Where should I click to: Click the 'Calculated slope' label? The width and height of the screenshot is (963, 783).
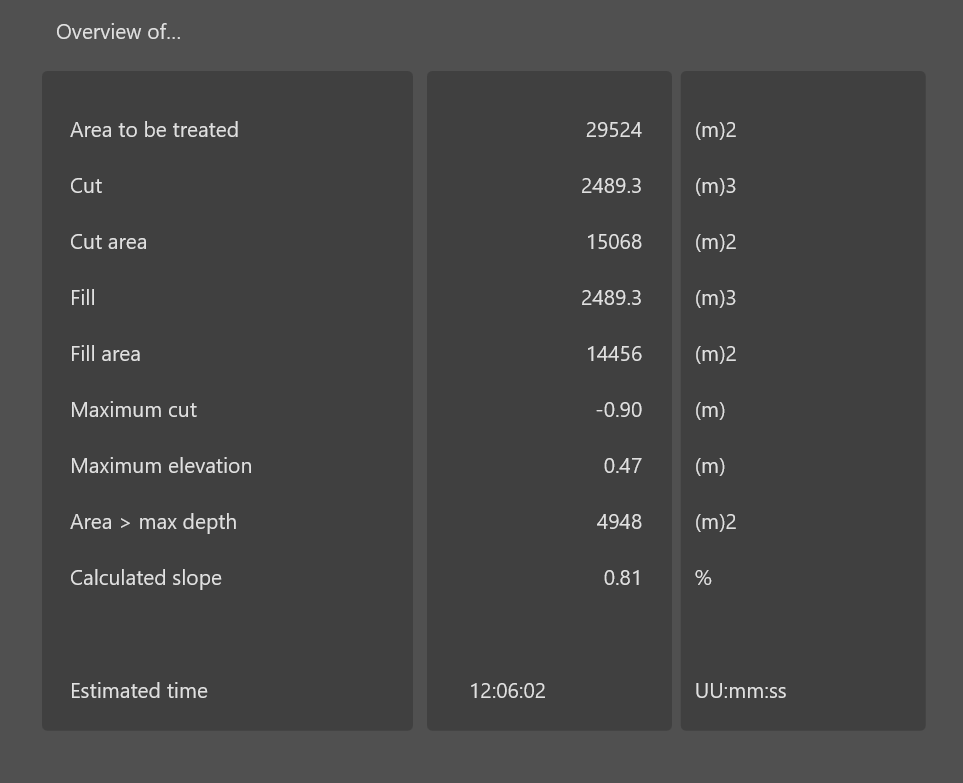[x=145, y=578]
